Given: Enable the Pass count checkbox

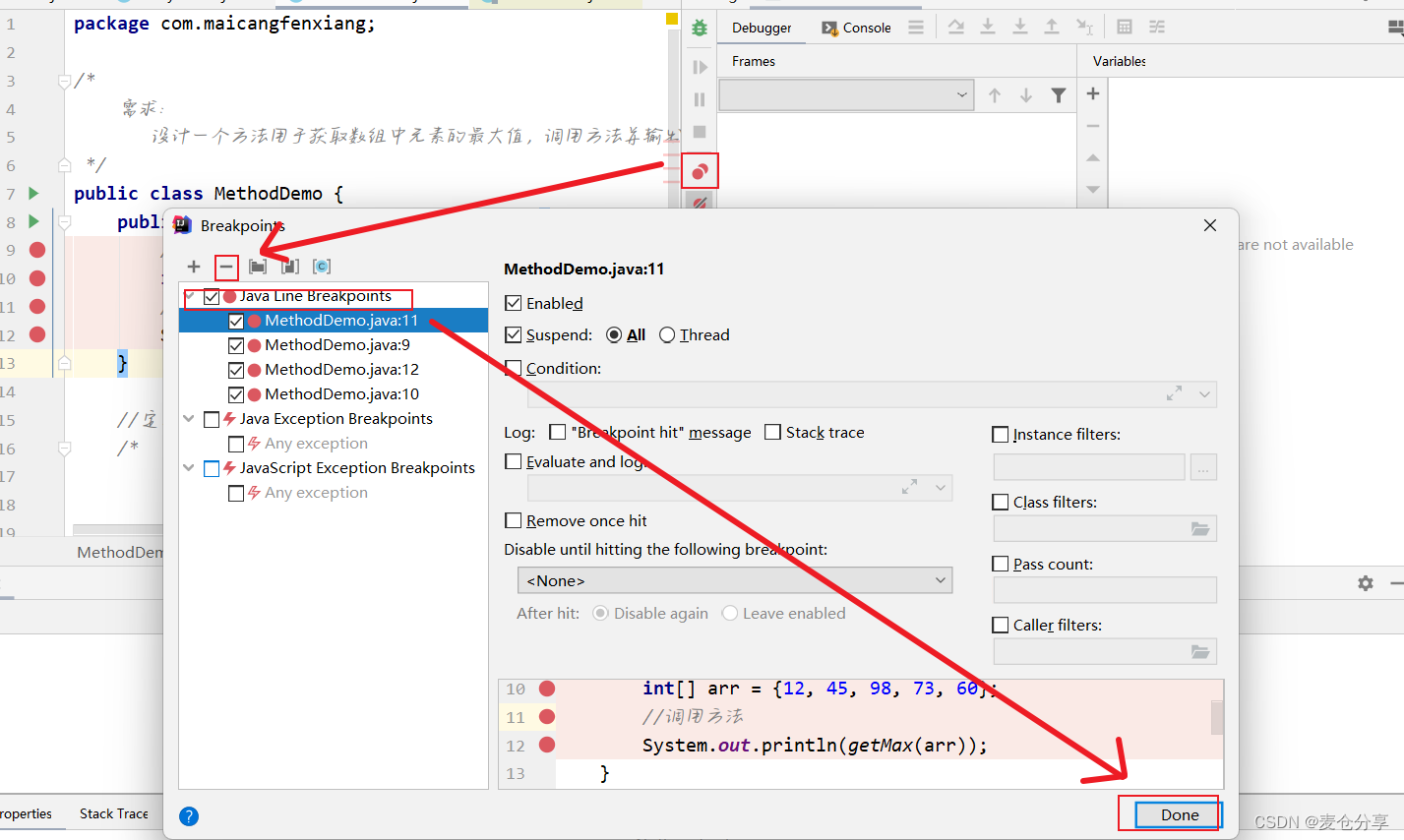Looking at the screenshot, I should coord(1001,564).
